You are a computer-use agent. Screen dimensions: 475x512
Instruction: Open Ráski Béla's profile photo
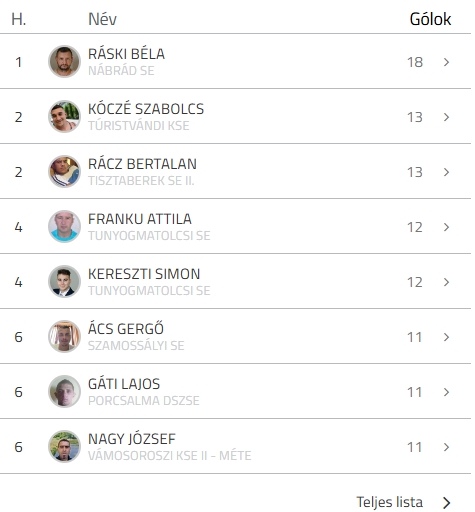point(64,62)
